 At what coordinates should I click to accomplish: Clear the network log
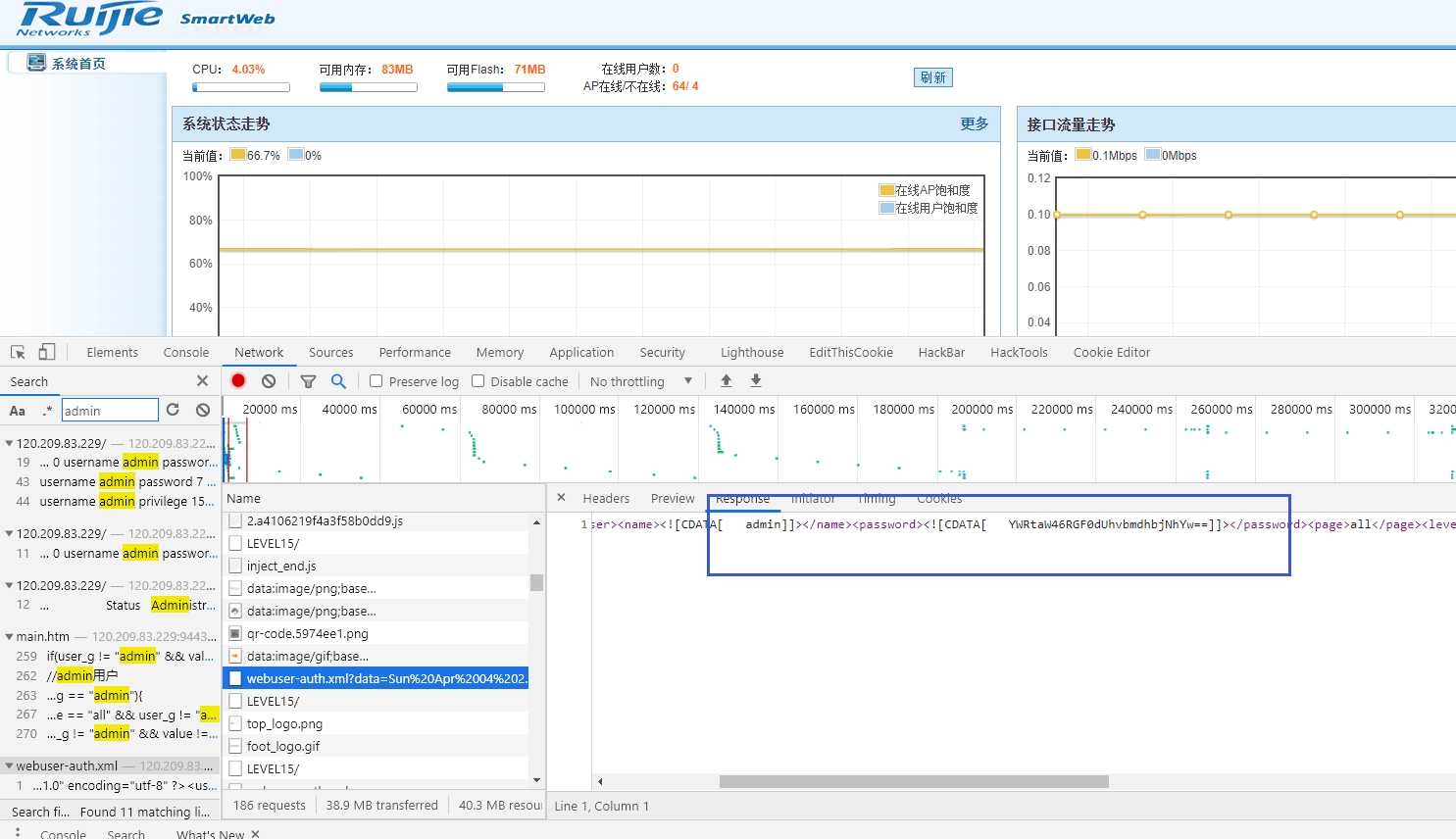click(x=269, y=381)
